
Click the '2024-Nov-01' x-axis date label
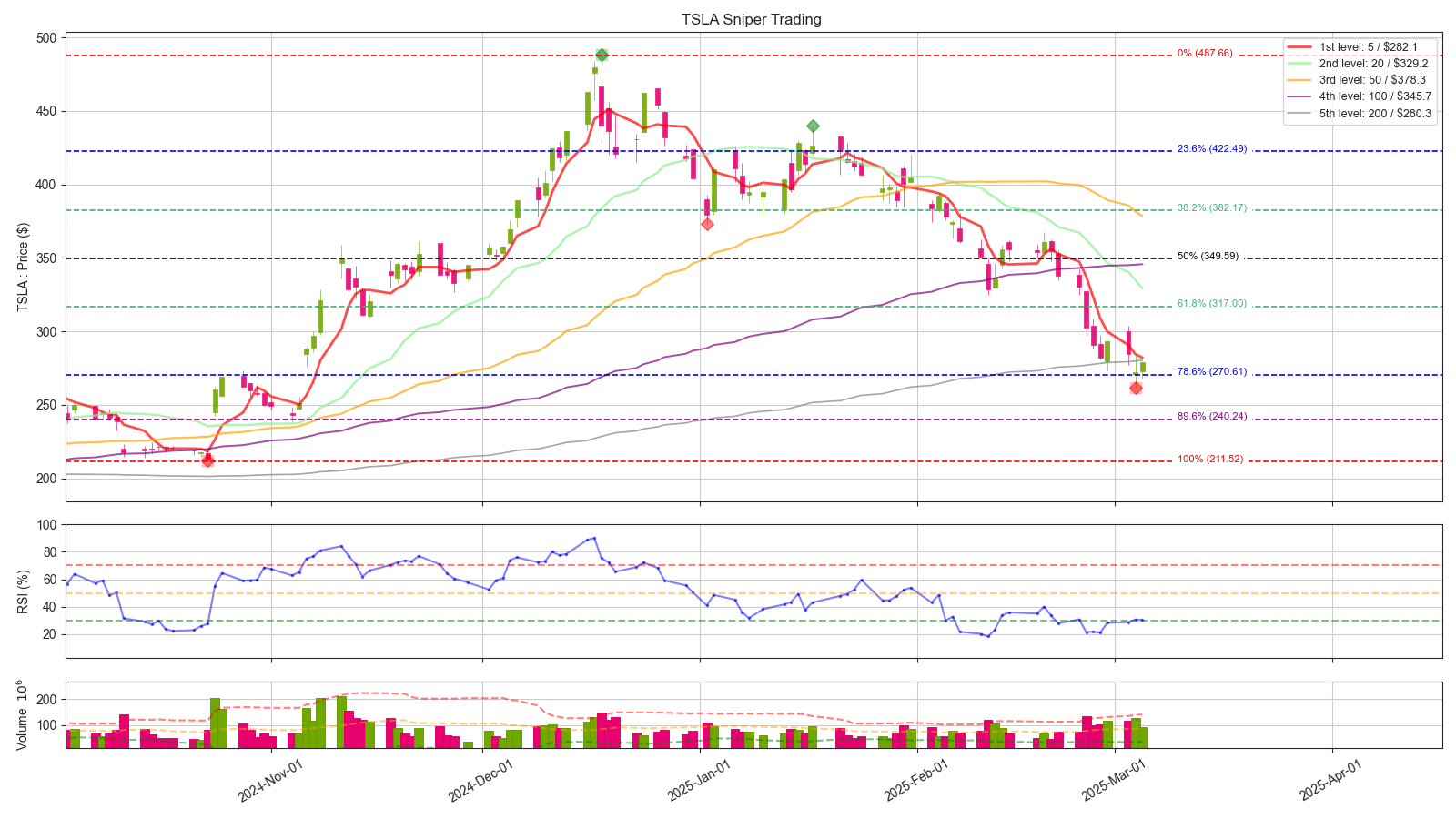pyautogui.click(x=270, y=781)
